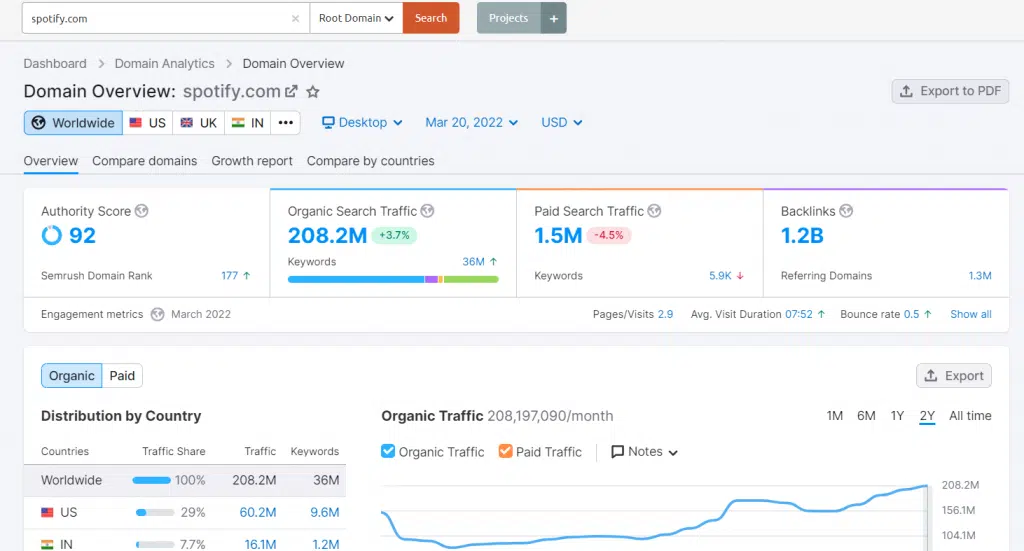1024x551 pixels.
Task: Click the orange Search button
Action: pyautogui.click(x=431, y=18)
